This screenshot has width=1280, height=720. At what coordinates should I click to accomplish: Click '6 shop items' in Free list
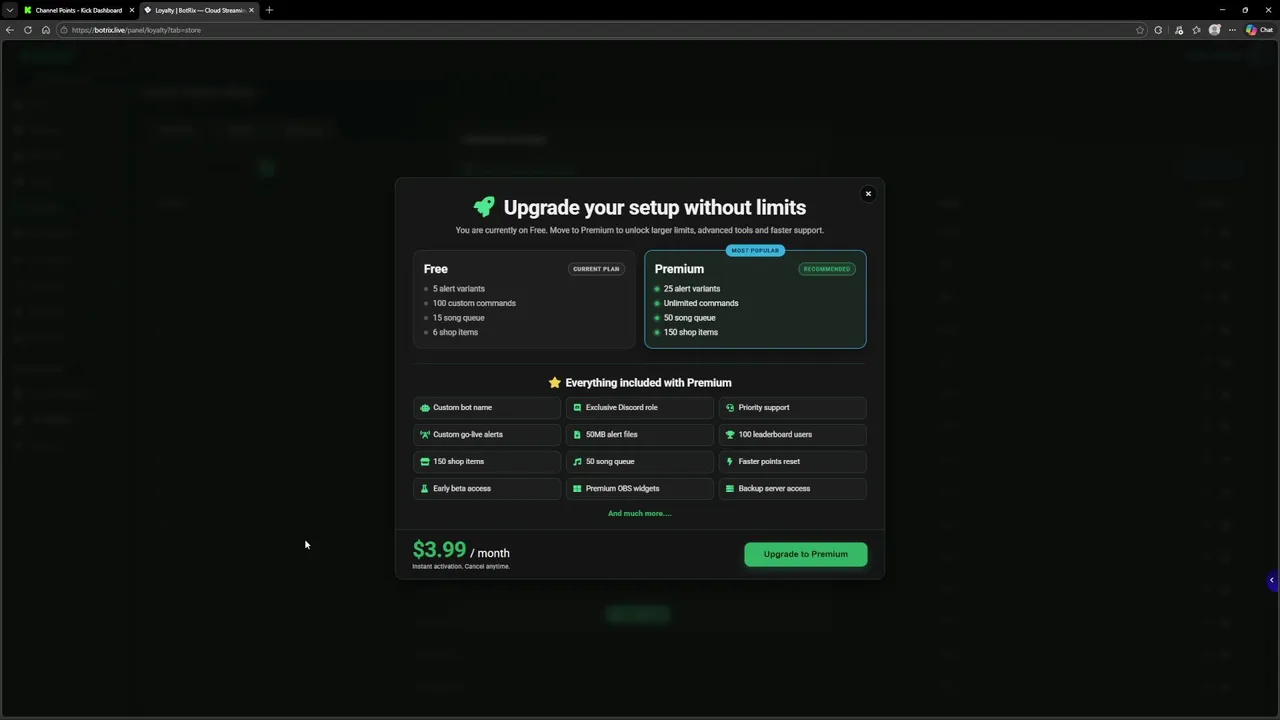pos(455,332)
